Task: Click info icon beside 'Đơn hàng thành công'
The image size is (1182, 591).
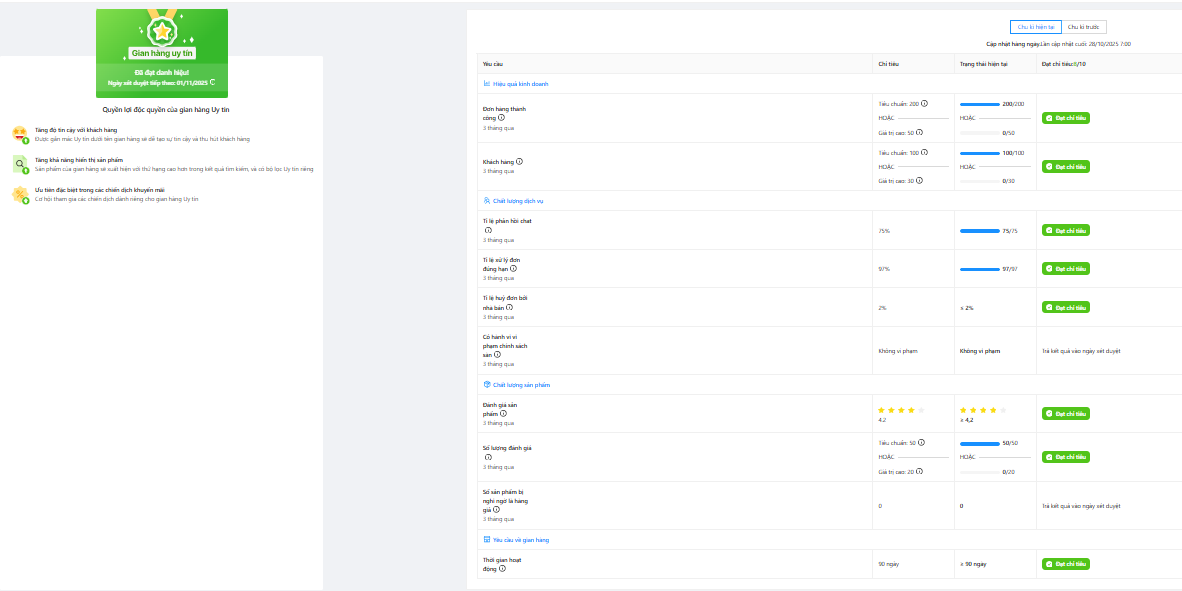Action: click(502, 118)
